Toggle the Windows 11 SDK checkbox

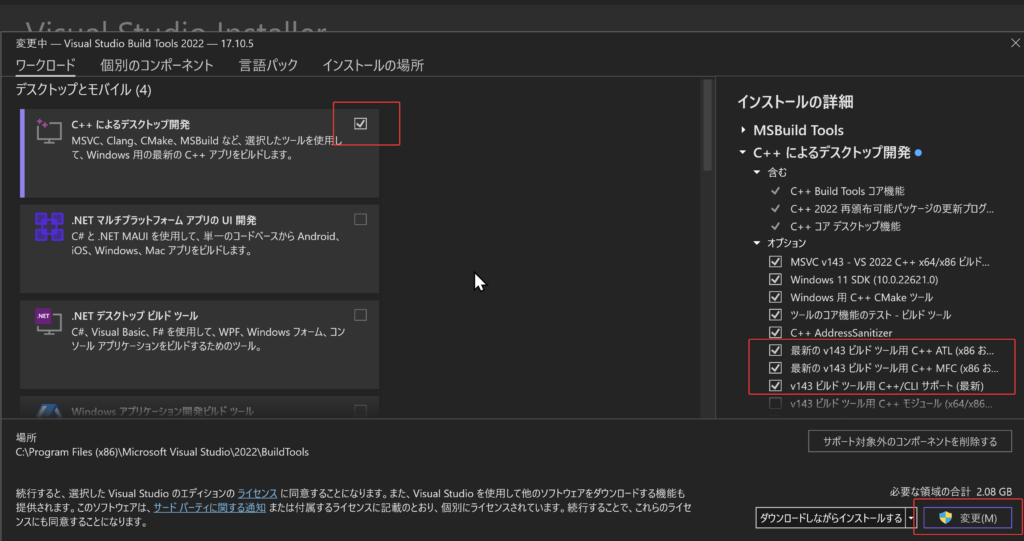[x=775, y=280]
